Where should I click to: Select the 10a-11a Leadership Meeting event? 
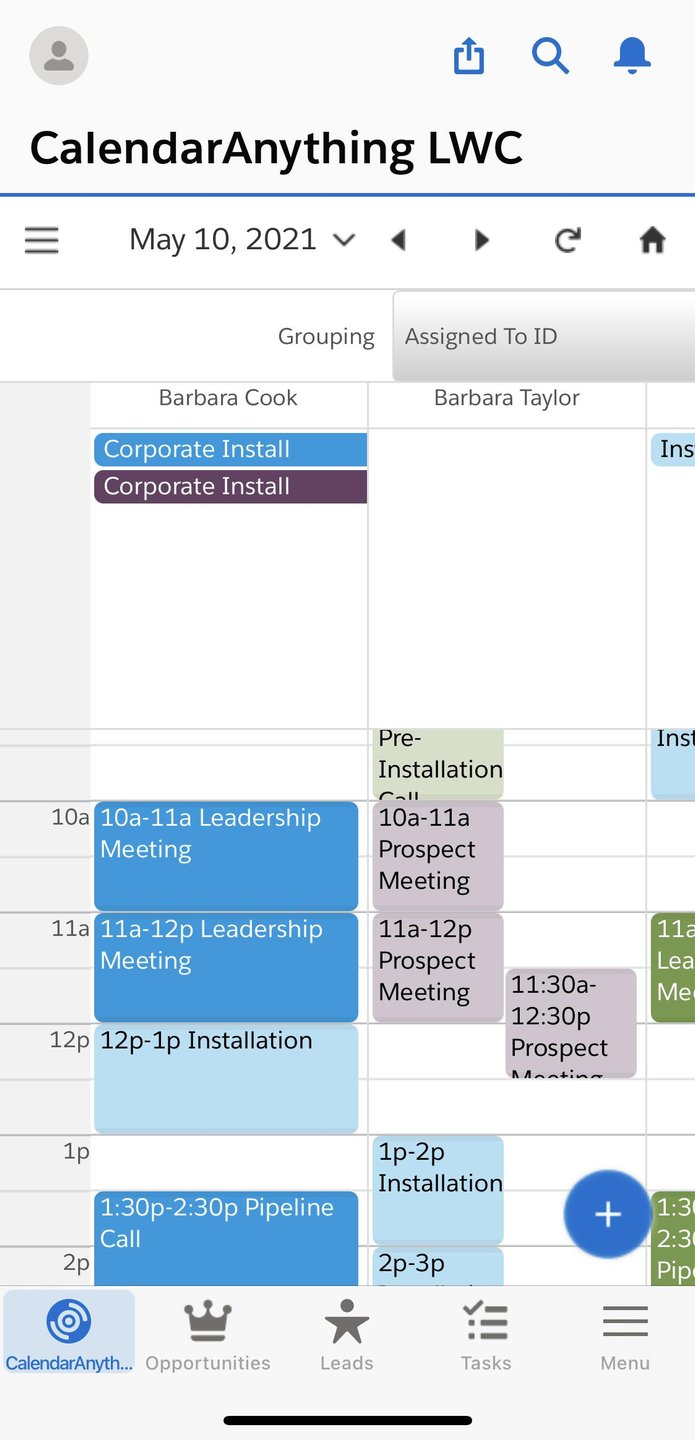[x=226, y=855]
